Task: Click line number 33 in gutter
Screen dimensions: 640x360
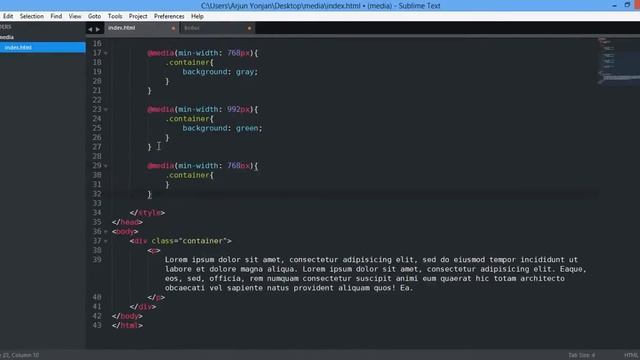Action: point(97,203)
